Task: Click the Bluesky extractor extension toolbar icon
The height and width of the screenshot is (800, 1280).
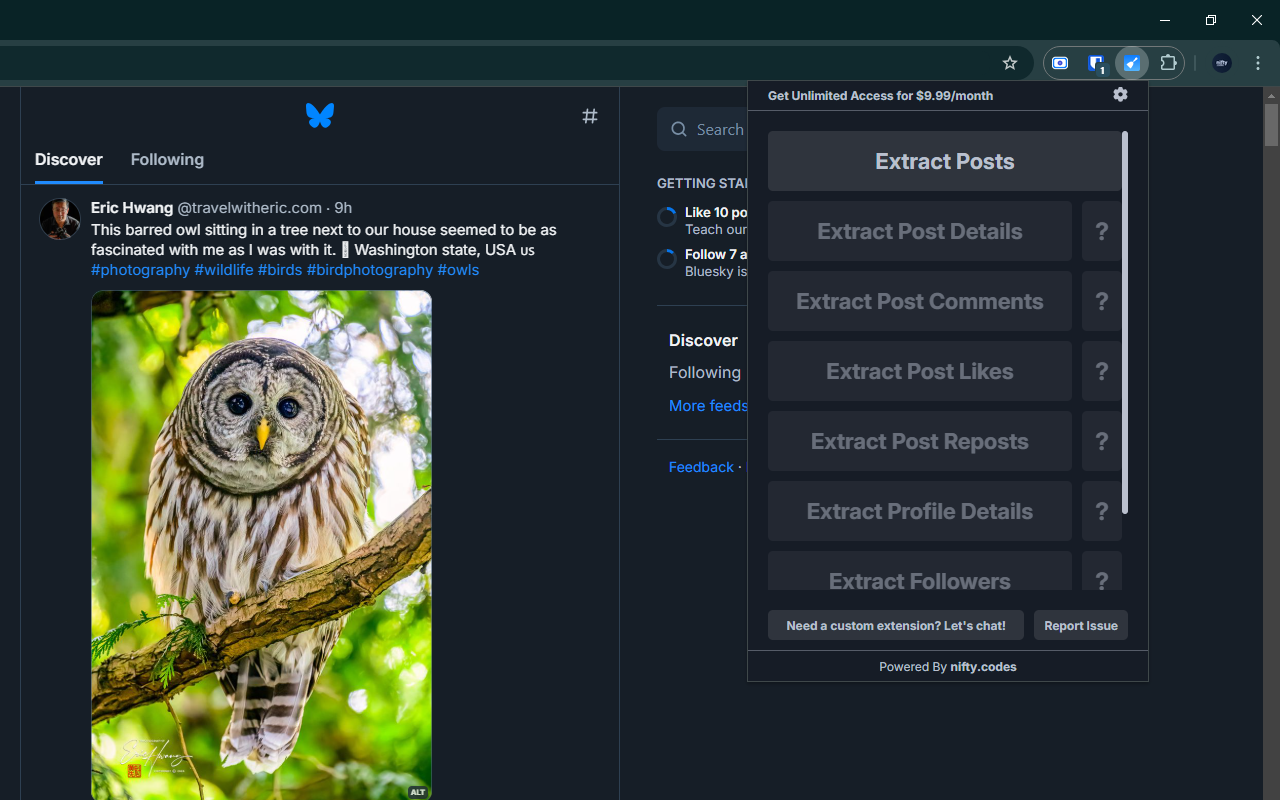Action: [1132, 63]
